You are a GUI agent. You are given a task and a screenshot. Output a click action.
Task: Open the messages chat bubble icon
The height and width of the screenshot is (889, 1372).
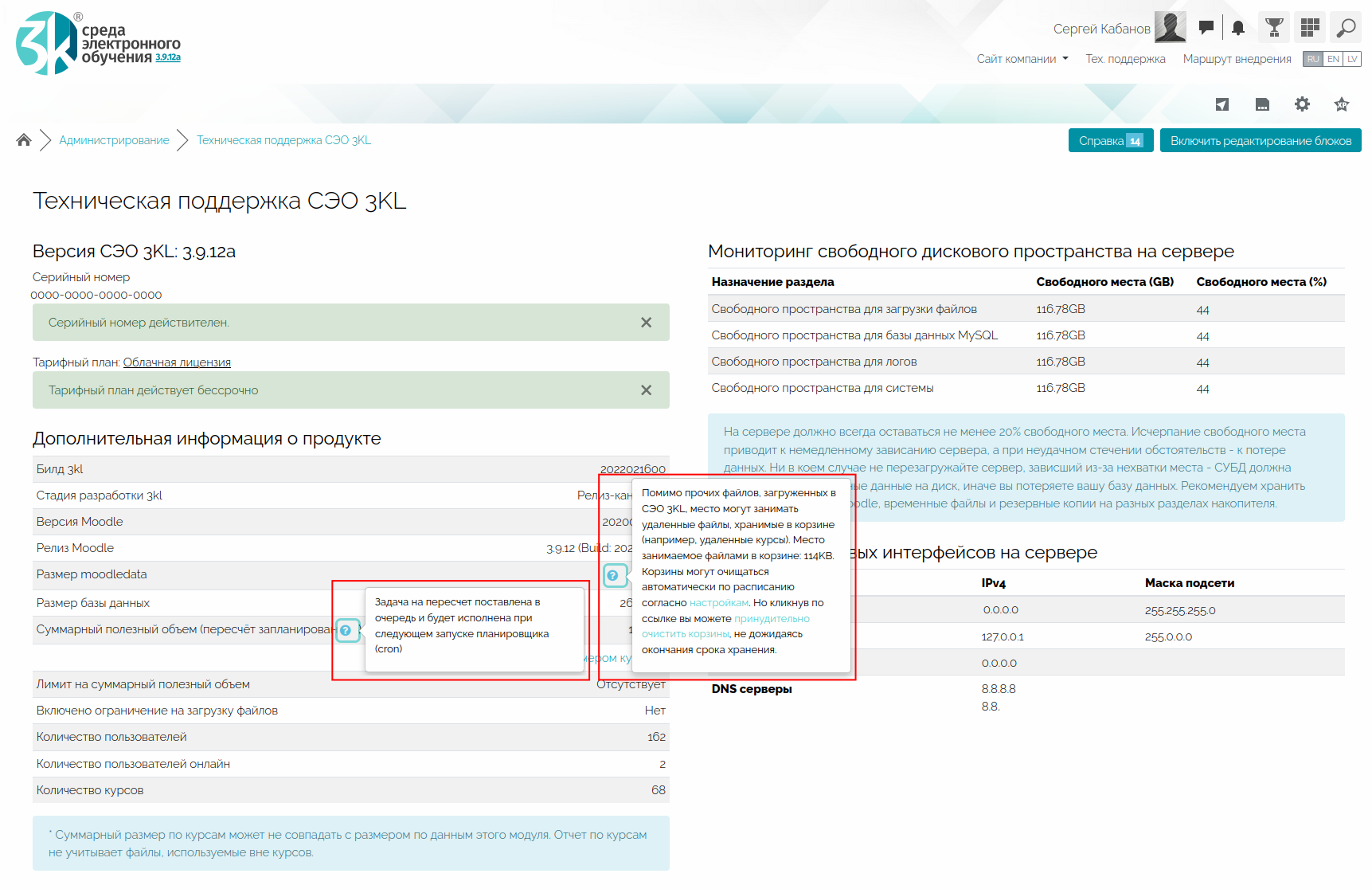click(1206, 28)
